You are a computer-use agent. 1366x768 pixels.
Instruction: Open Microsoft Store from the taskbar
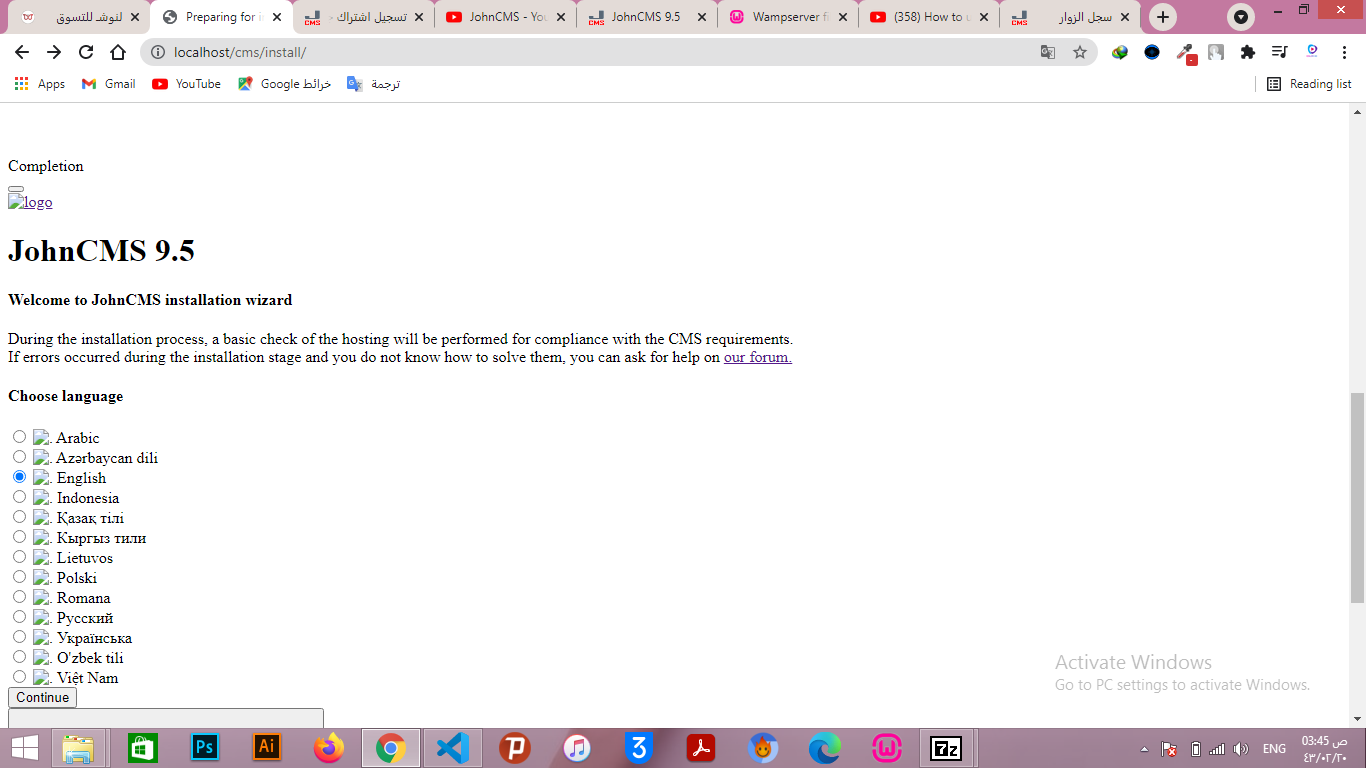coord(142,748)
